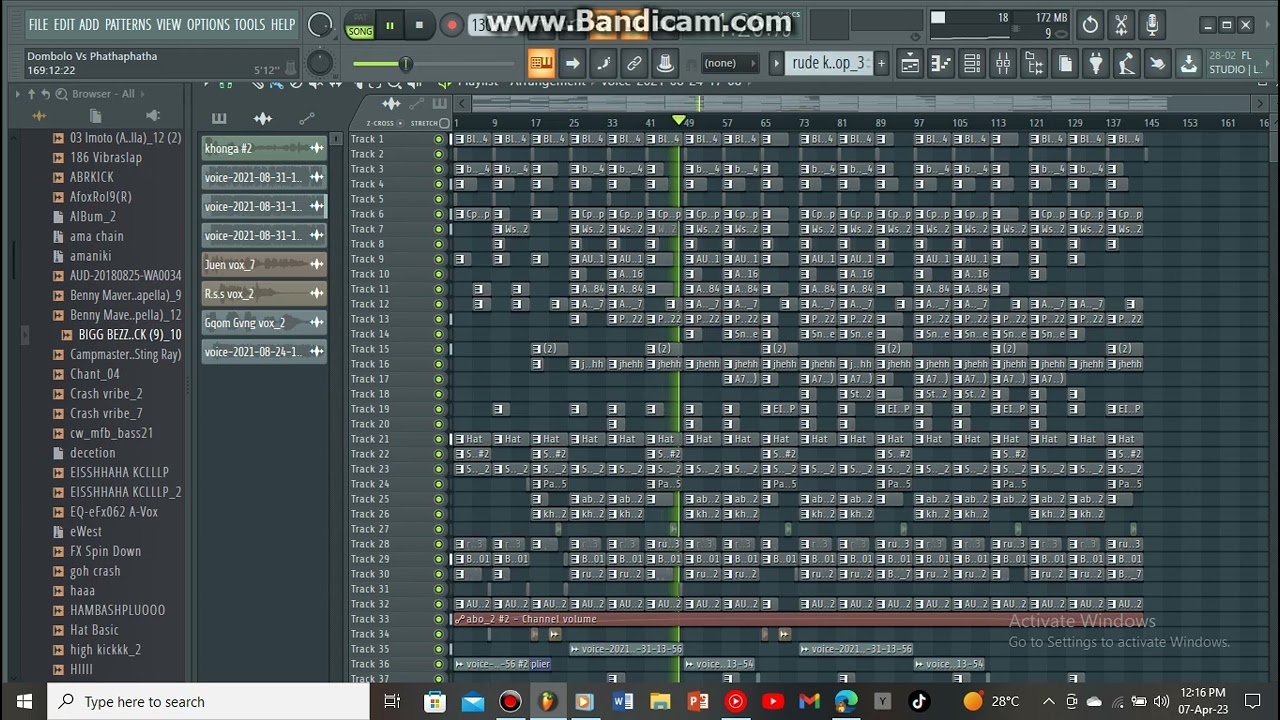
Task: Select 'Gqom Gvng vox_2' clip in picker
Action: [264, 322]
